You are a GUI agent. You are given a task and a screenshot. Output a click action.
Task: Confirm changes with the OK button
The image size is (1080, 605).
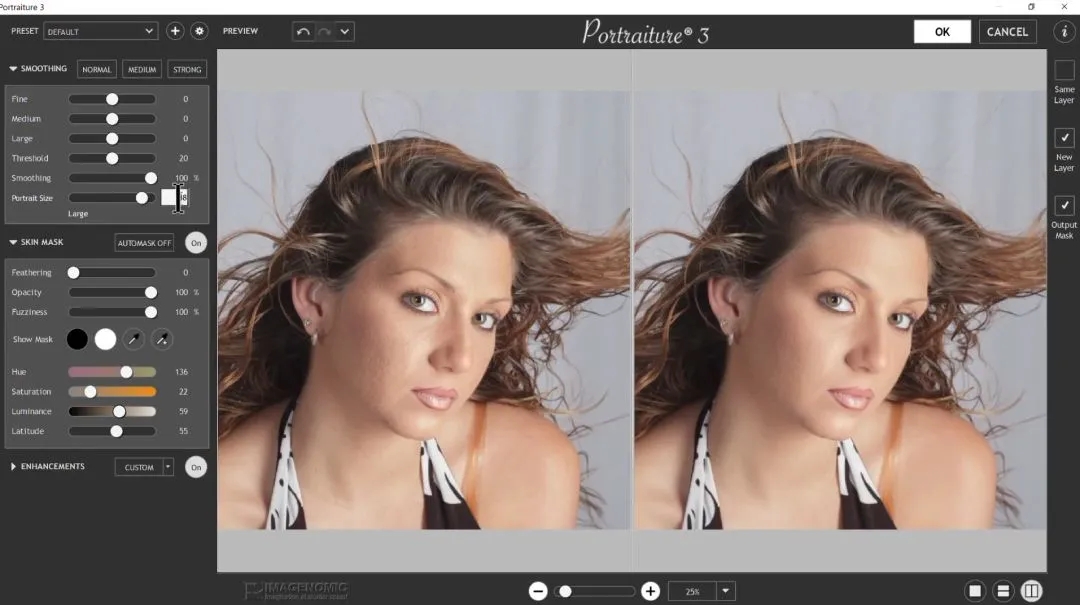942,32
